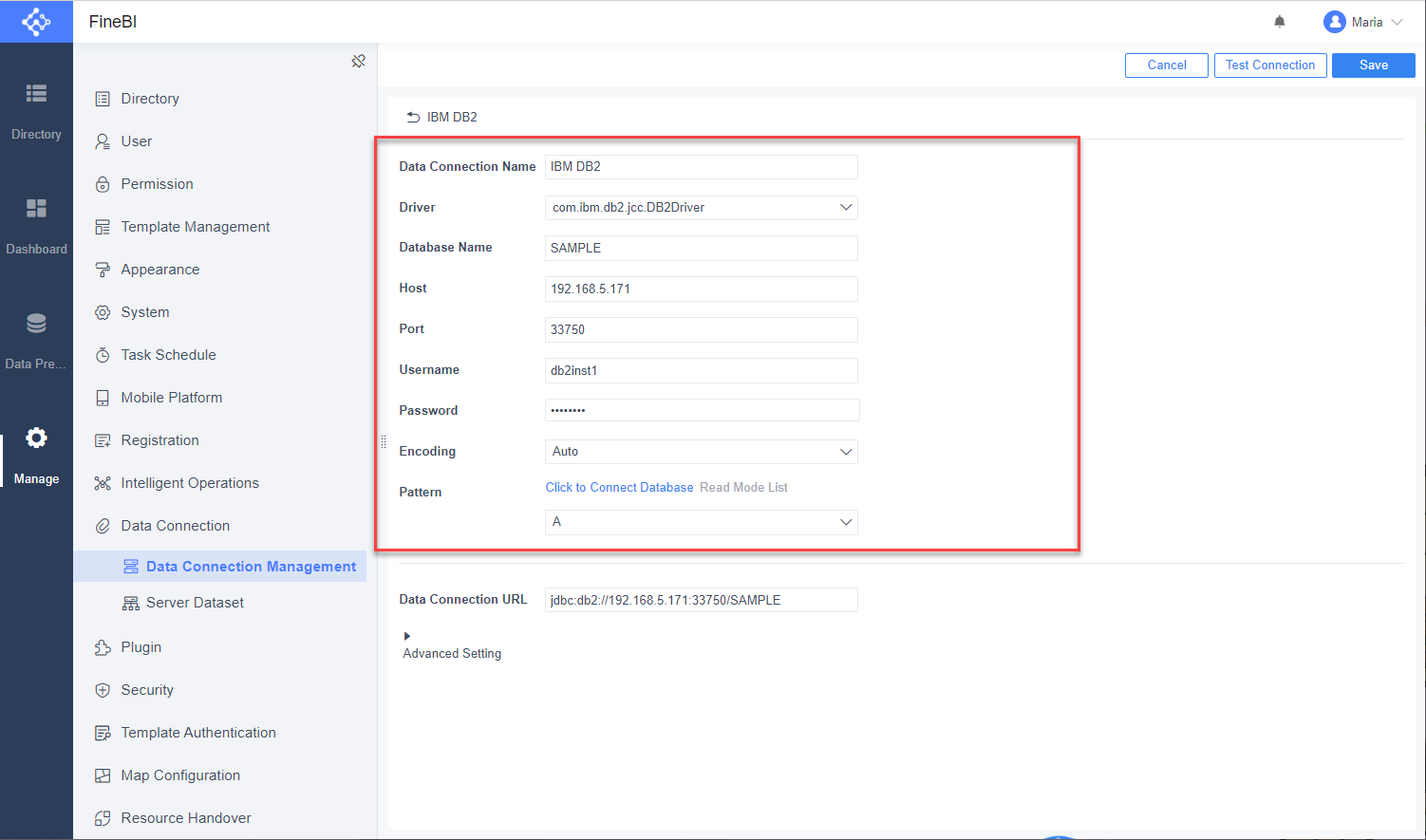Click the FineBI logo icon
The image size is (1426, 840).
click(x=36, y=22)
